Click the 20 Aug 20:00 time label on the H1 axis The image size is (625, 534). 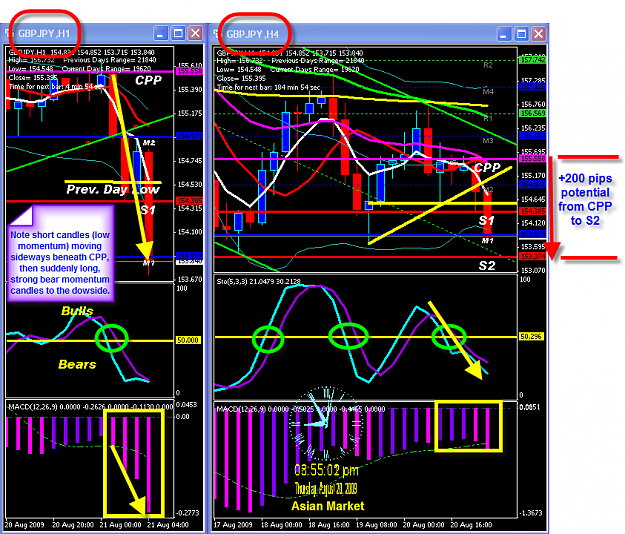tap(73, 524)
